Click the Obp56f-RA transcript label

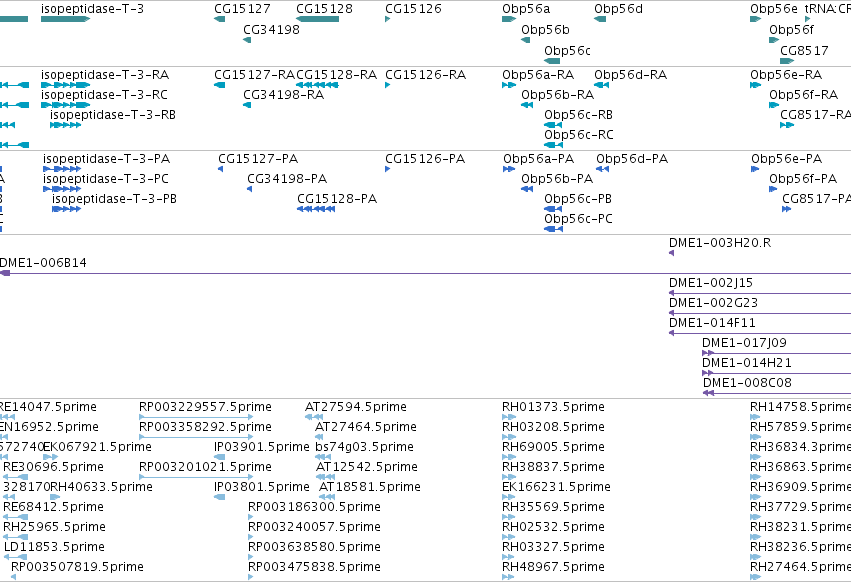coord(803,94)
